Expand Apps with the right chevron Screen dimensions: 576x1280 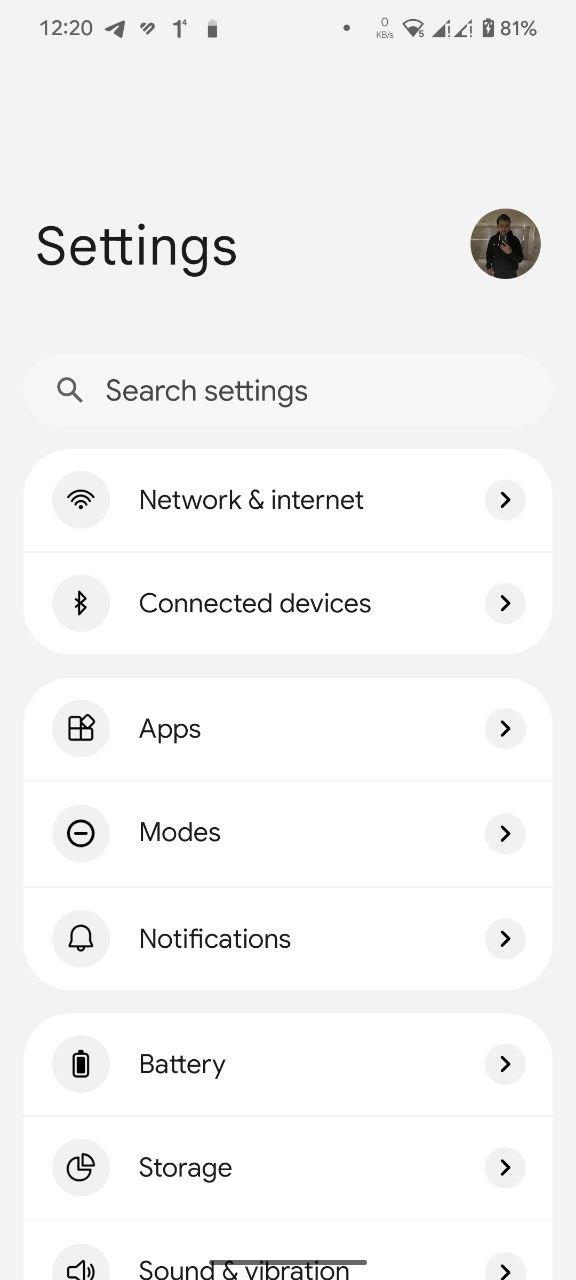tap(505, 729)
